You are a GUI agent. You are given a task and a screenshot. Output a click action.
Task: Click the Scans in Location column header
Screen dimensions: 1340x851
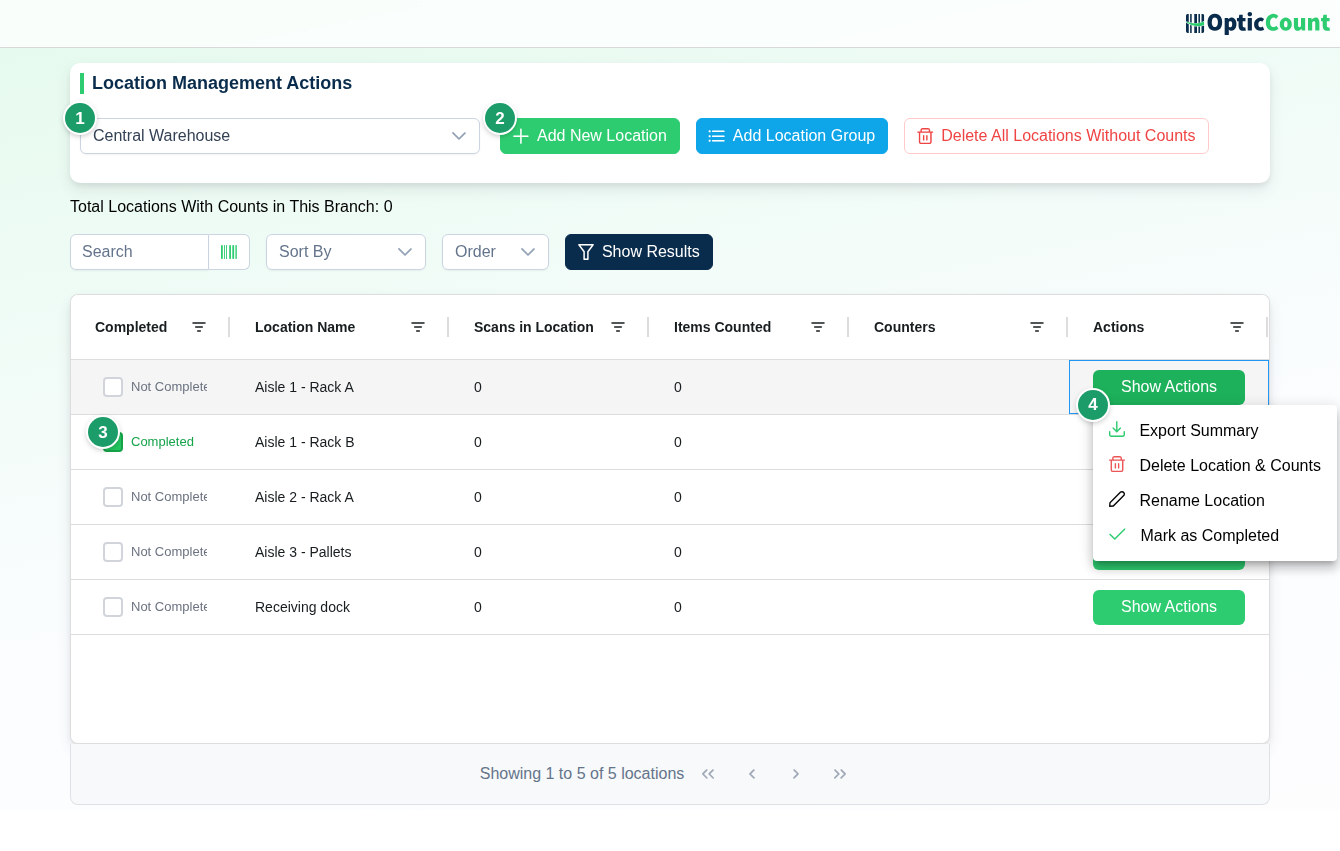click(534, 327)
